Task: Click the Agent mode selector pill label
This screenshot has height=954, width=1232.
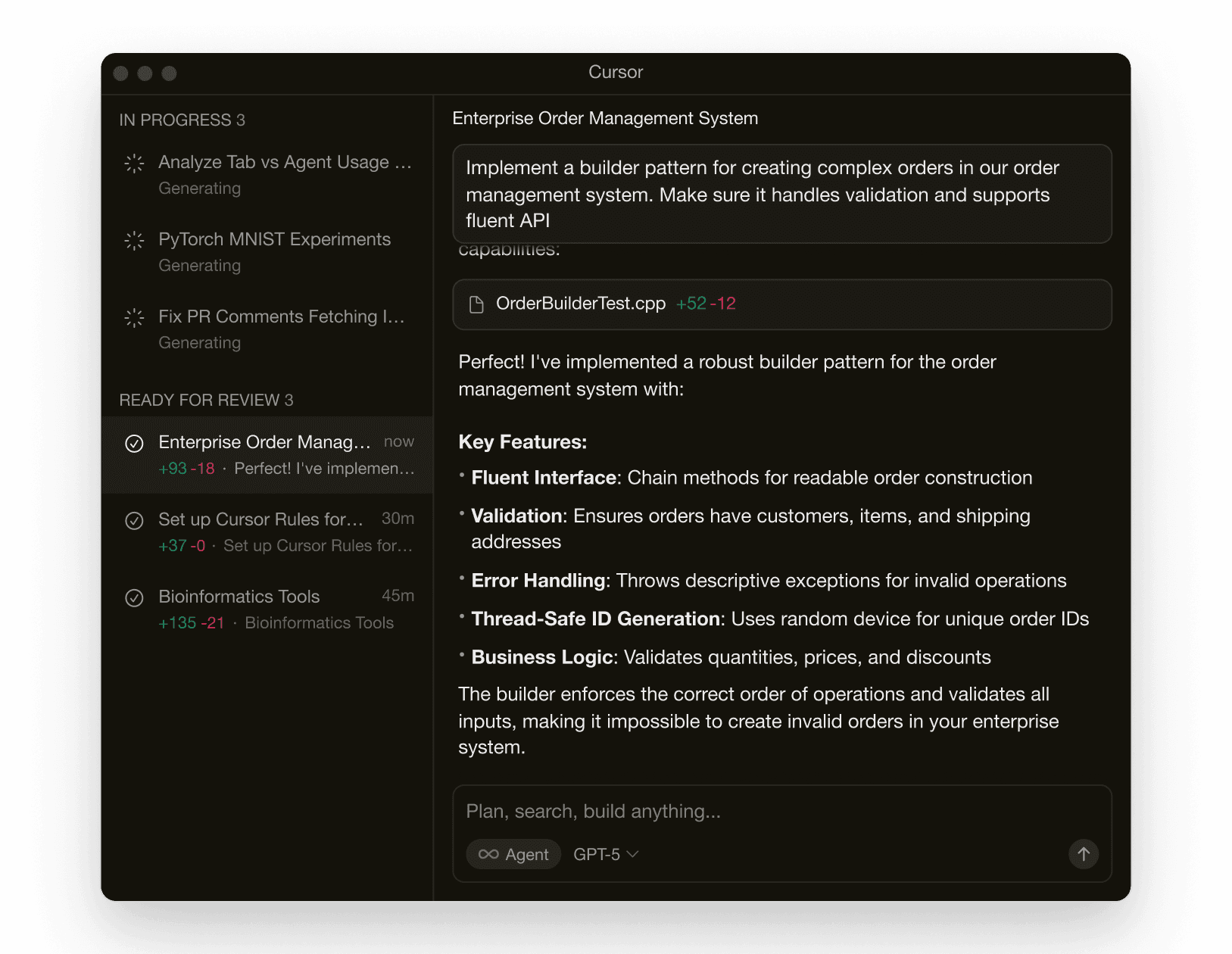Action: click(x=513, y=854)
